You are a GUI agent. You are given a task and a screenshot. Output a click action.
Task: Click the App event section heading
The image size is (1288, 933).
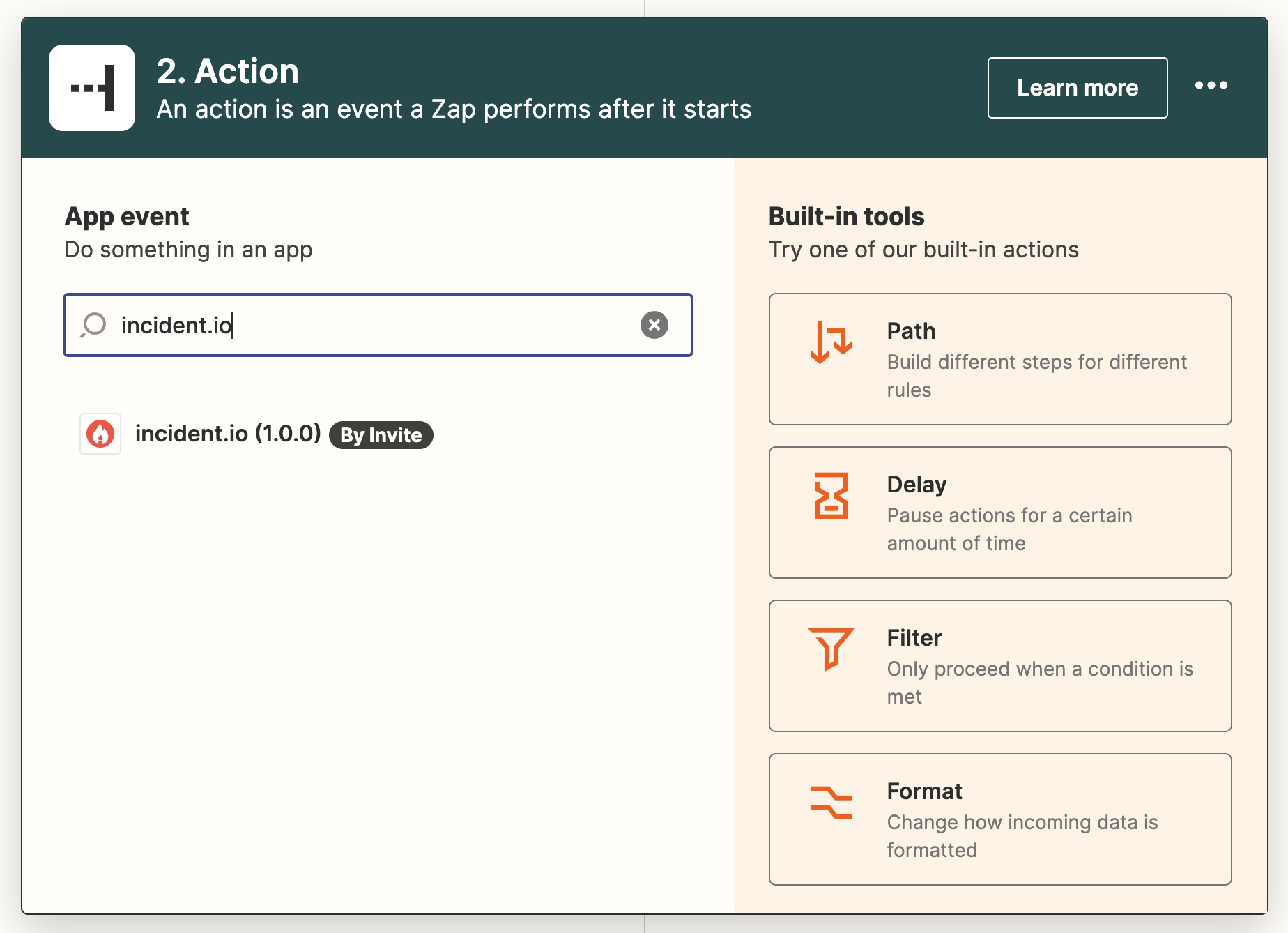coord(126,216)
